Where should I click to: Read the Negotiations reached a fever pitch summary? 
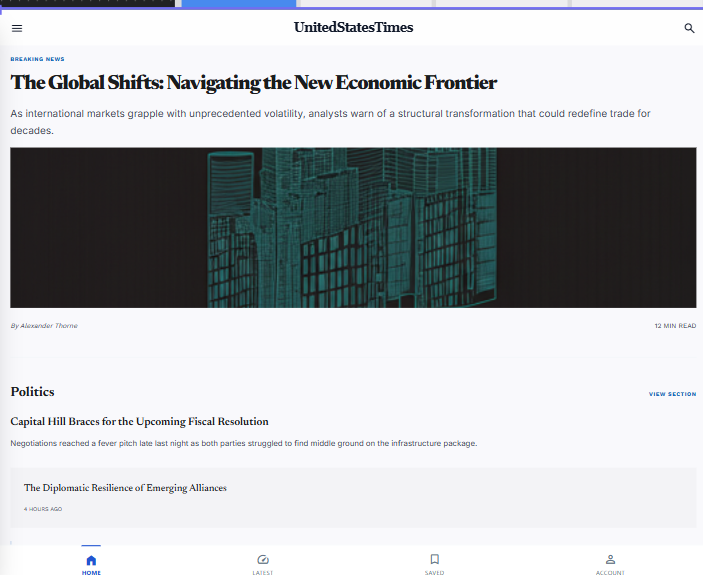[x=243, y=443]
